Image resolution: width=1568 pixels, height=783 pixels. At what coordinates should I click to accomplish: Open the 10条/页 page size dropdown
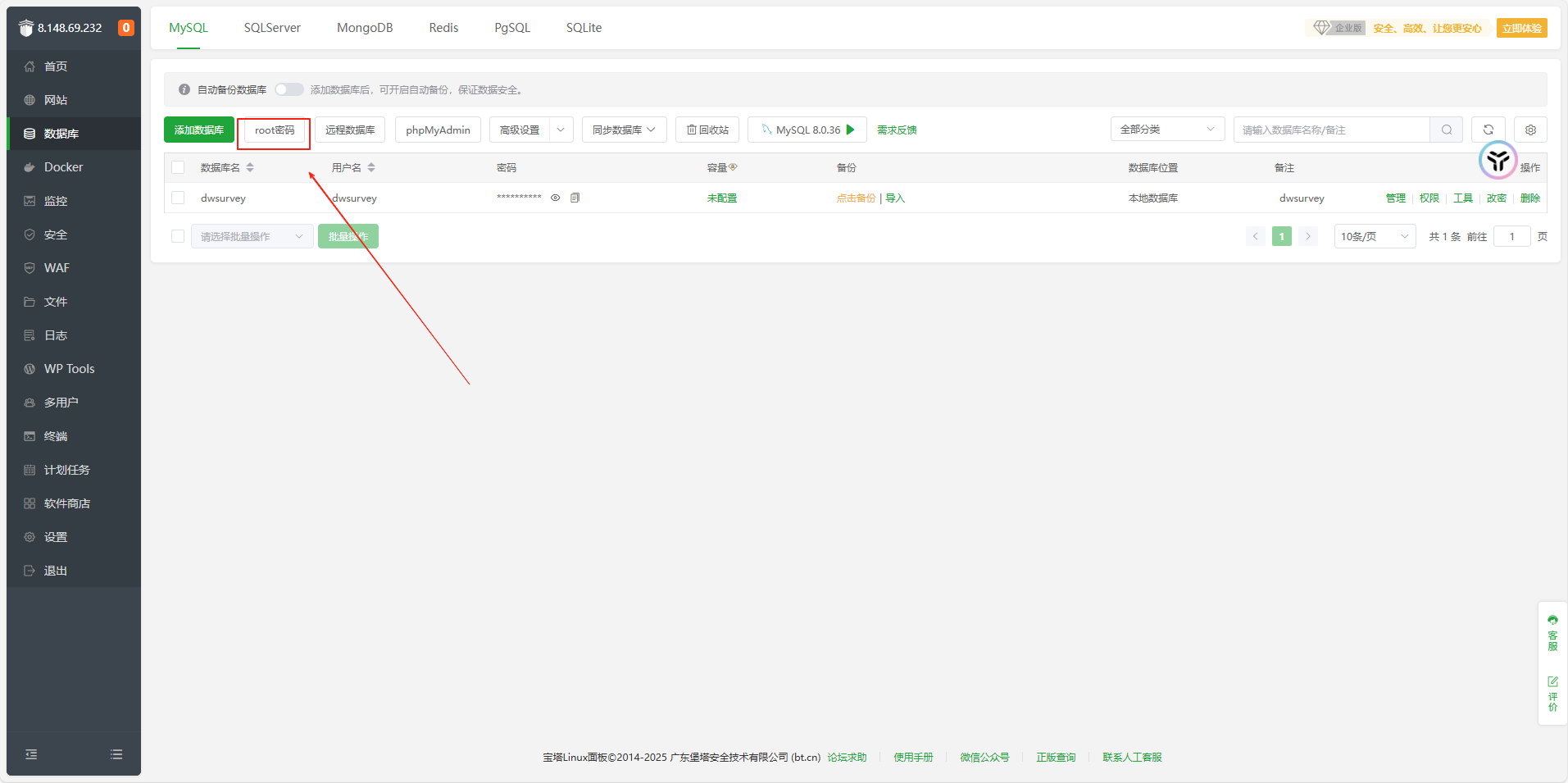tap(1374, 236)
